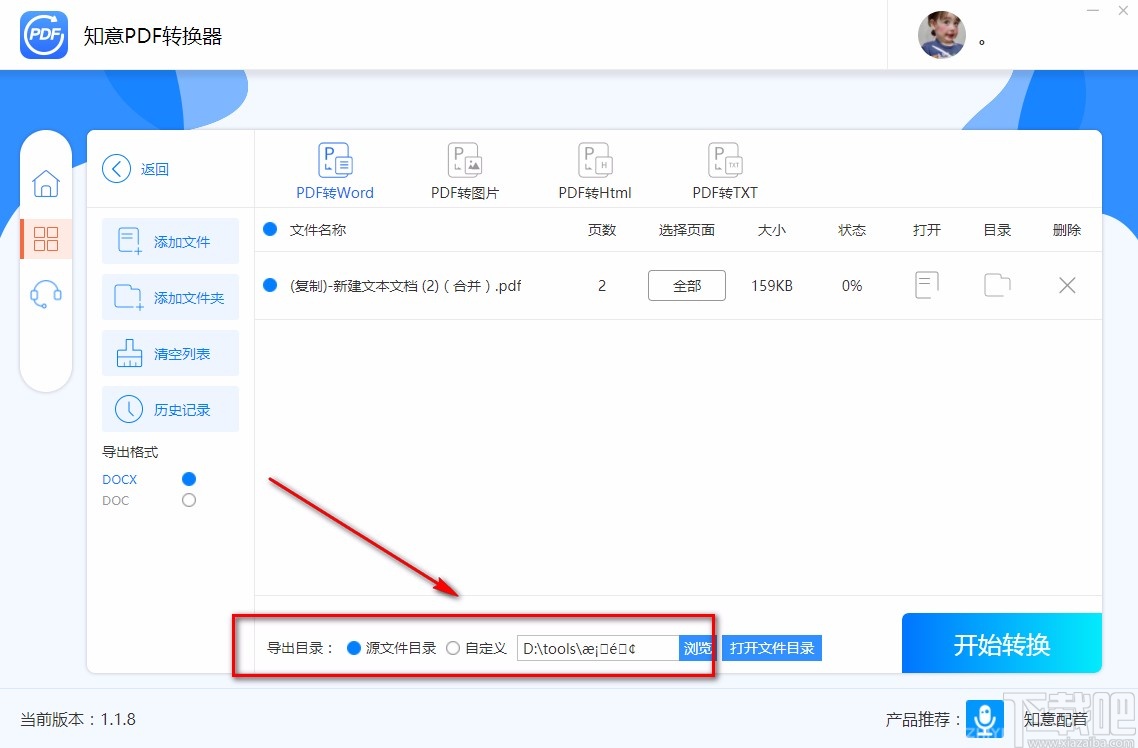The height and width of the screenshot is (748, 1138).
Task: Click 全部 to choose pages
Action: tap(686, 285)
